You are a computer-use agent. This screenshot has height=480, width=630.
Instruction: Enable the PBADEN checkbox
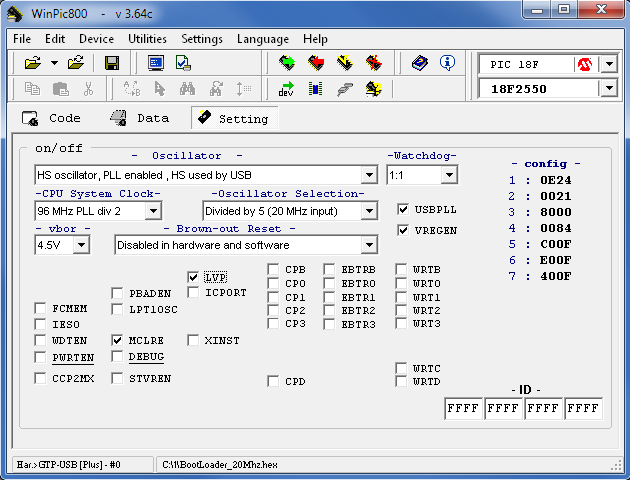tap(117, 293)
